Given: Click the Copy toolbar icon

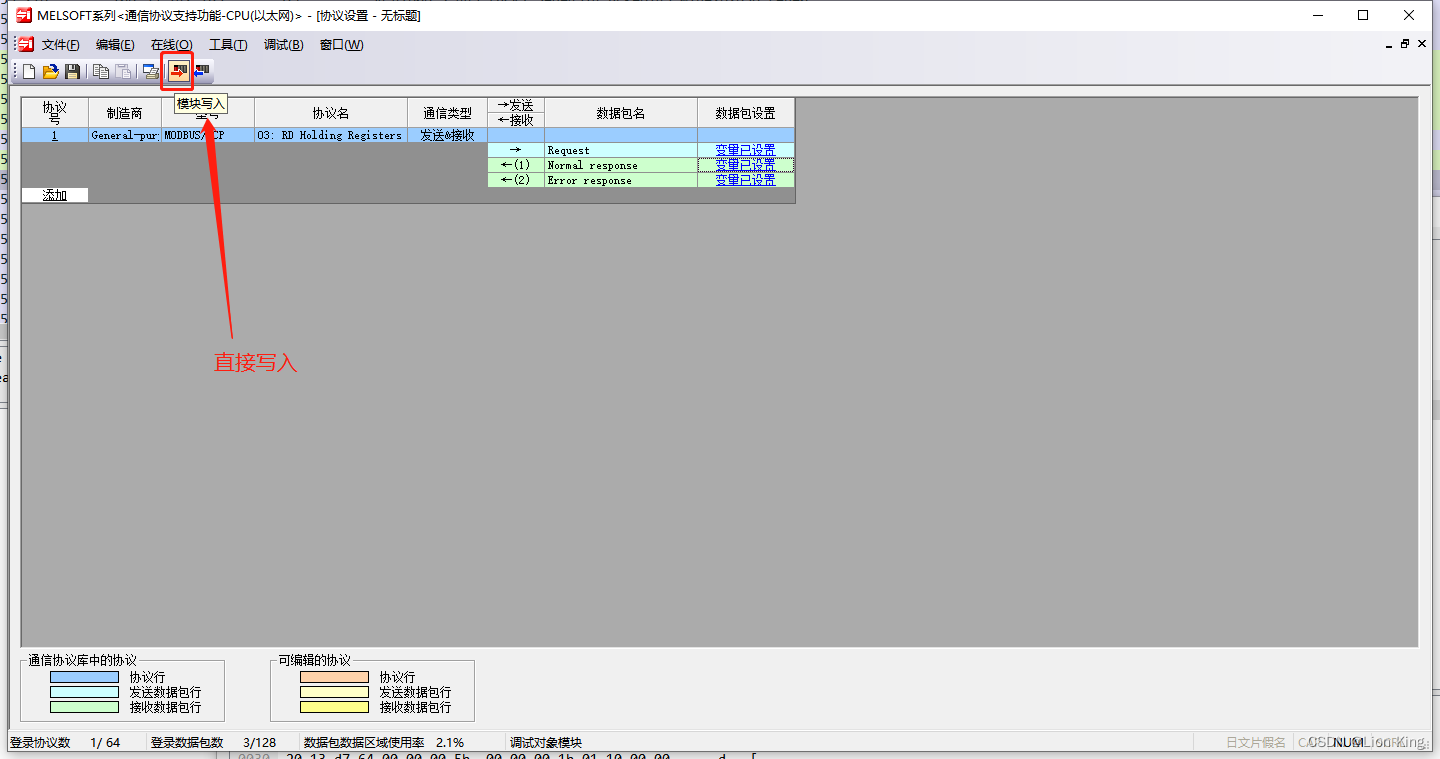Looking at the screenshot, I should 100,70.
